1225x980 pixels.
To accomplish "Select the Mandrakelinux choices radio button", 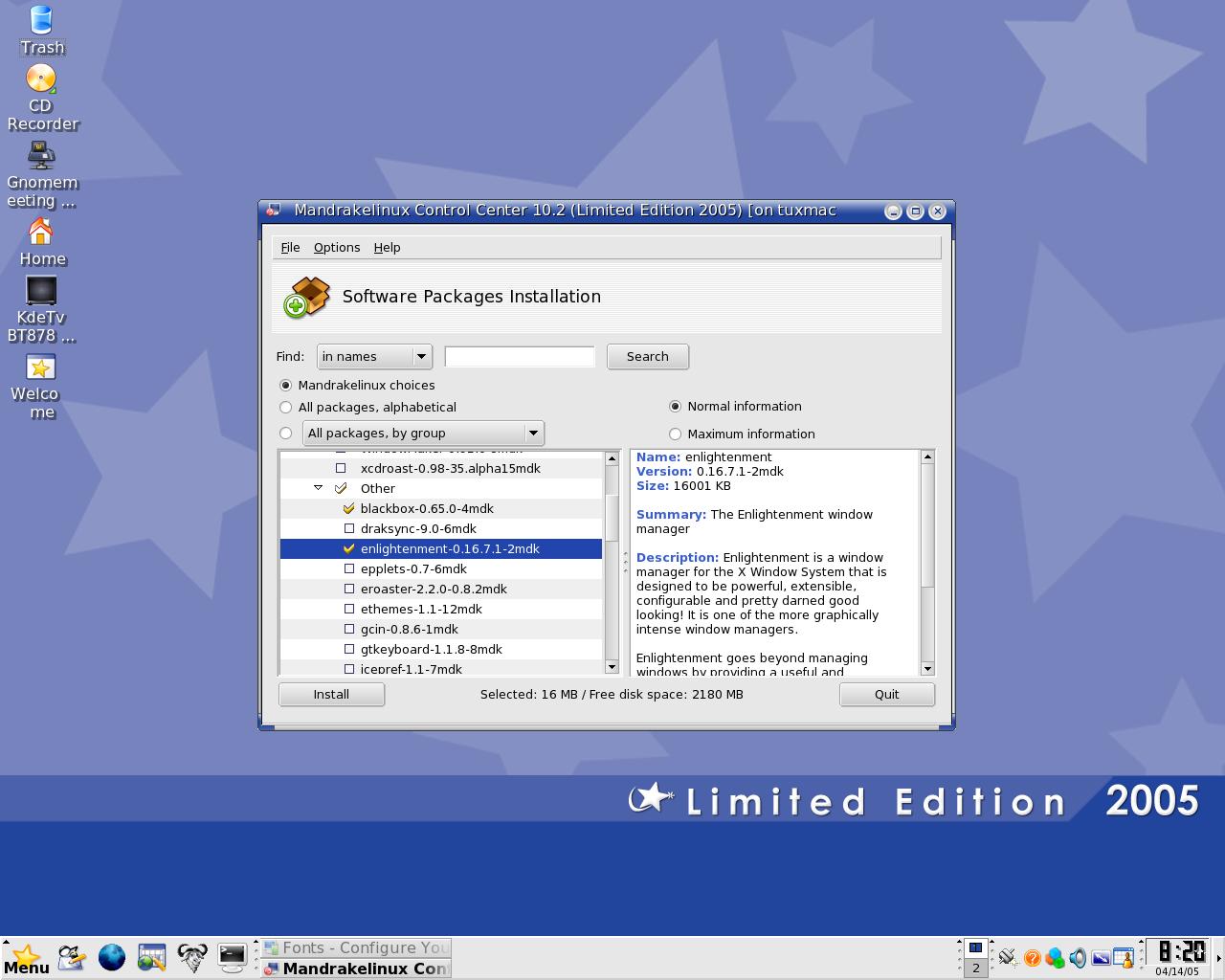I will coord(285,385).
